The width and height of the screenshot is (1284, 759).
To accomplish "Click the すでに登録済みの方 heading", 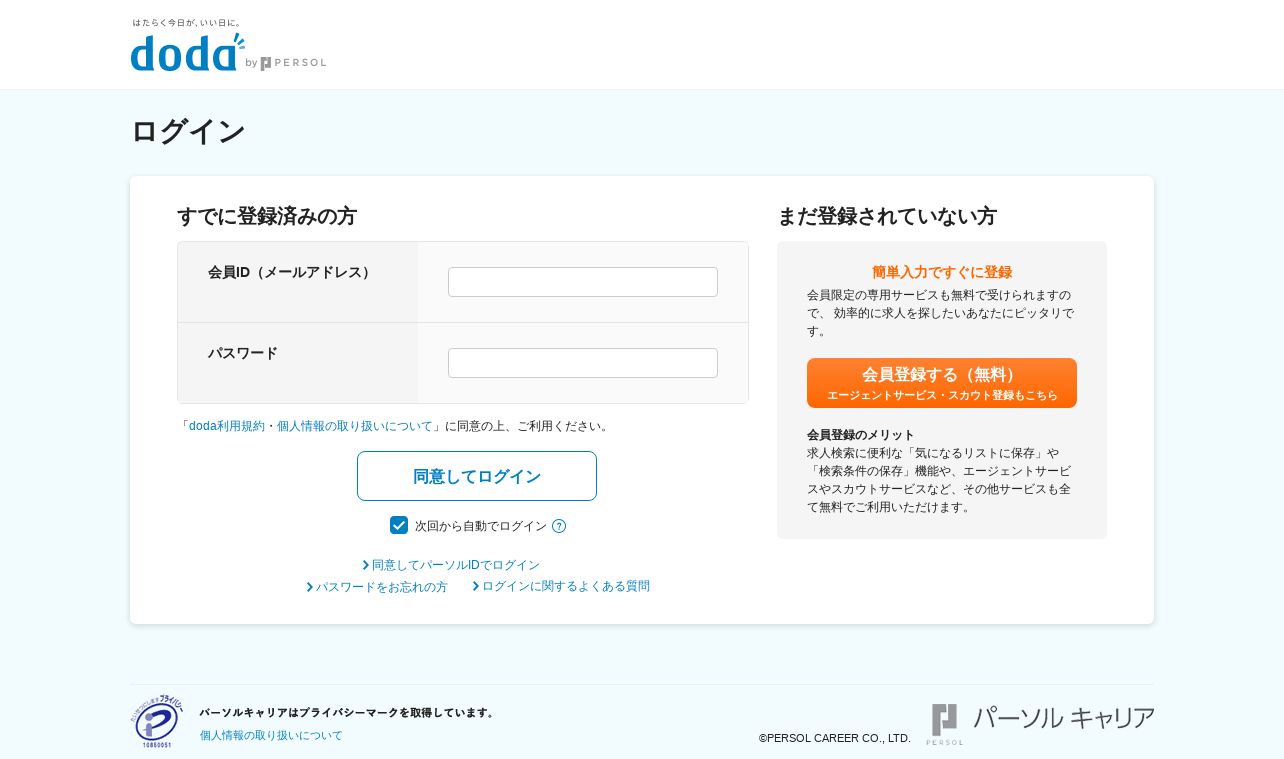I will 267,216.
